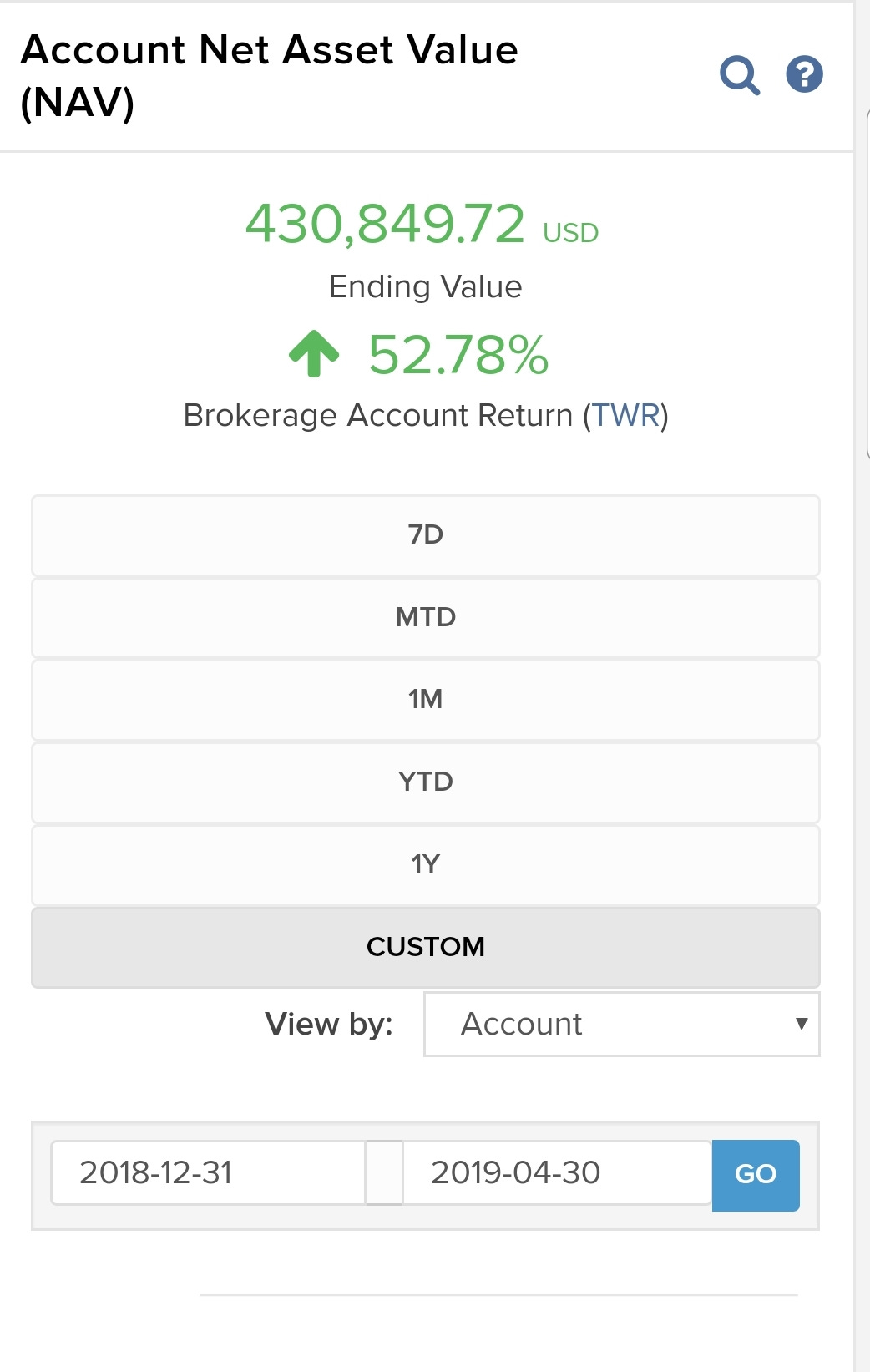Select the 1Y time range
Screen dimensions: 870x1372
426,864
